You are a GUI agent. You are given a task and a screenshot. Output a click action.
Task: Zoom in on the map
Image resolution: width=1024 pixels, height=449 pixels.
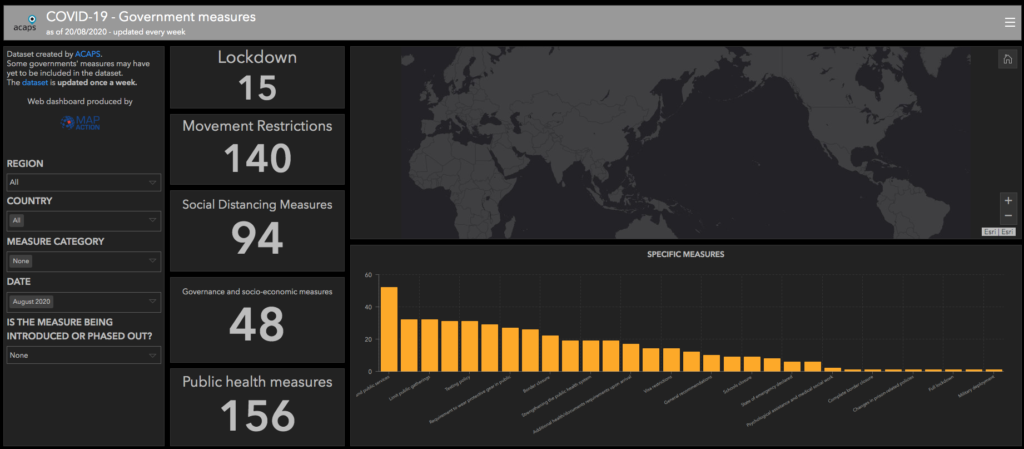1007,200
